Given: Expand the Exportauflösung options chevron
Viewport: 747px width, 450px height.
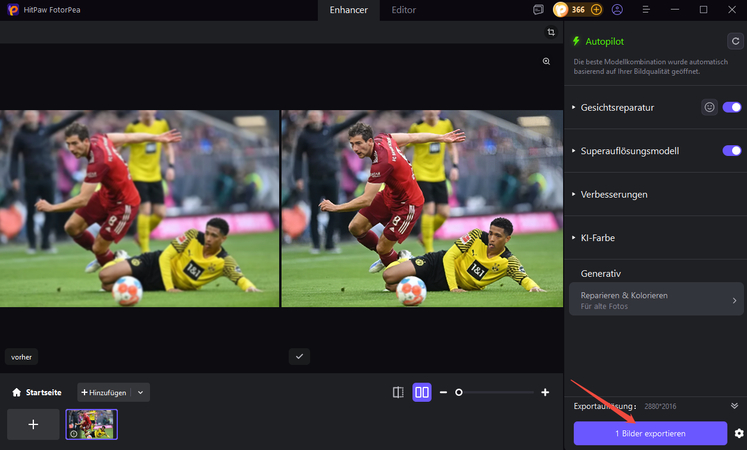Looking at the screenshot, I should [735, 406].
